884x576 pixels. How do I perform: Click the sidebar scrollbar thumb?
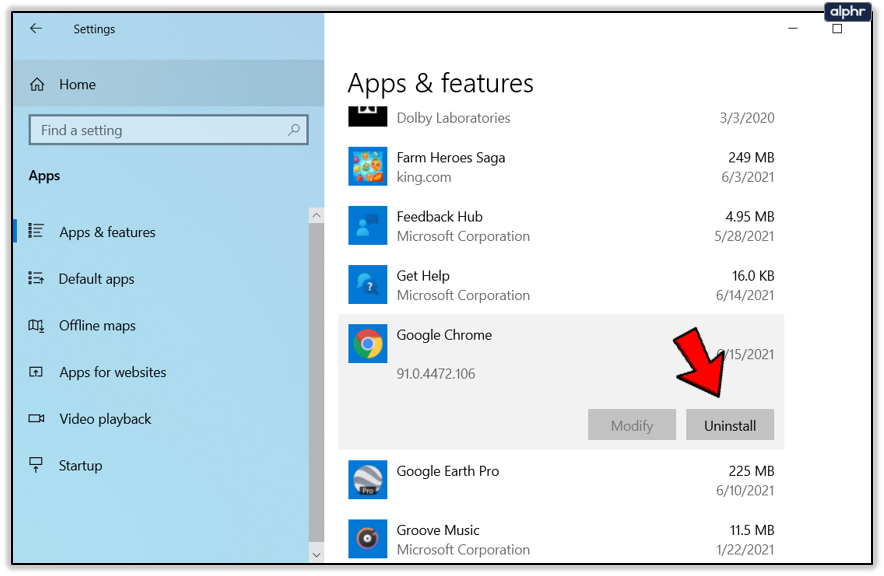click(x=316, y=384)
